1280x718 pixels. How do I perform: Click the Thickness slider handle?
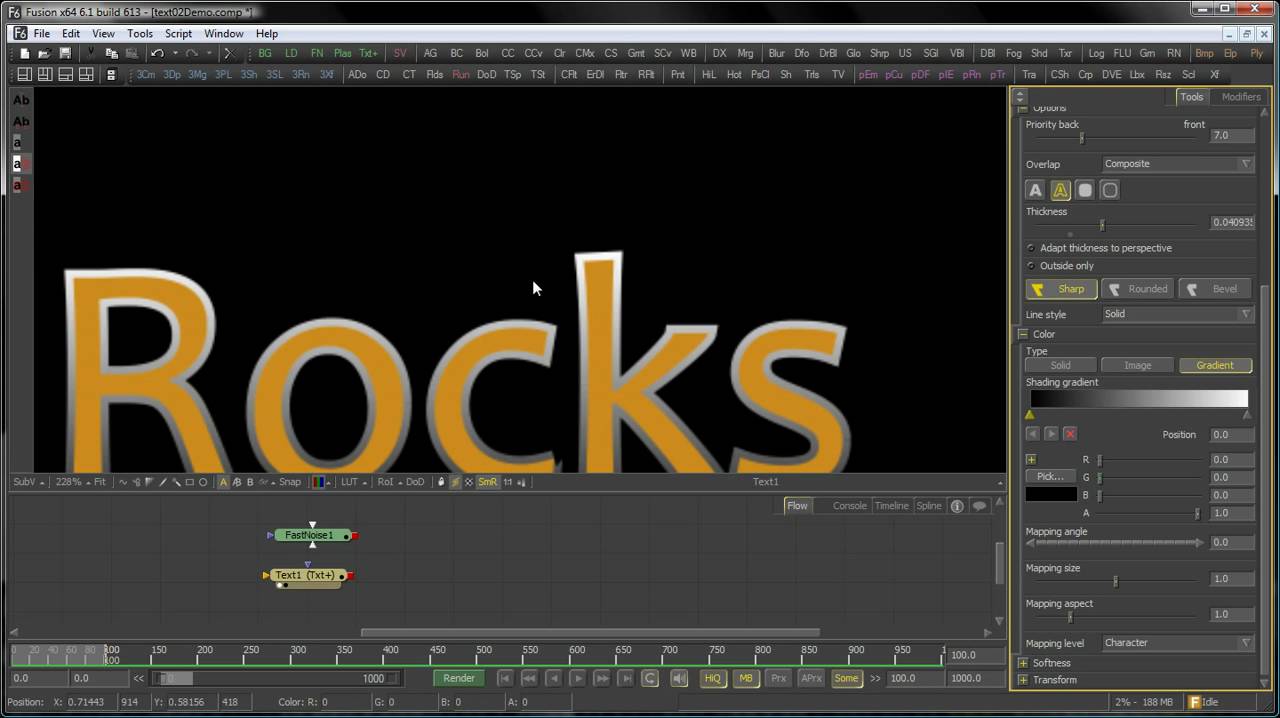[1102, 226]
